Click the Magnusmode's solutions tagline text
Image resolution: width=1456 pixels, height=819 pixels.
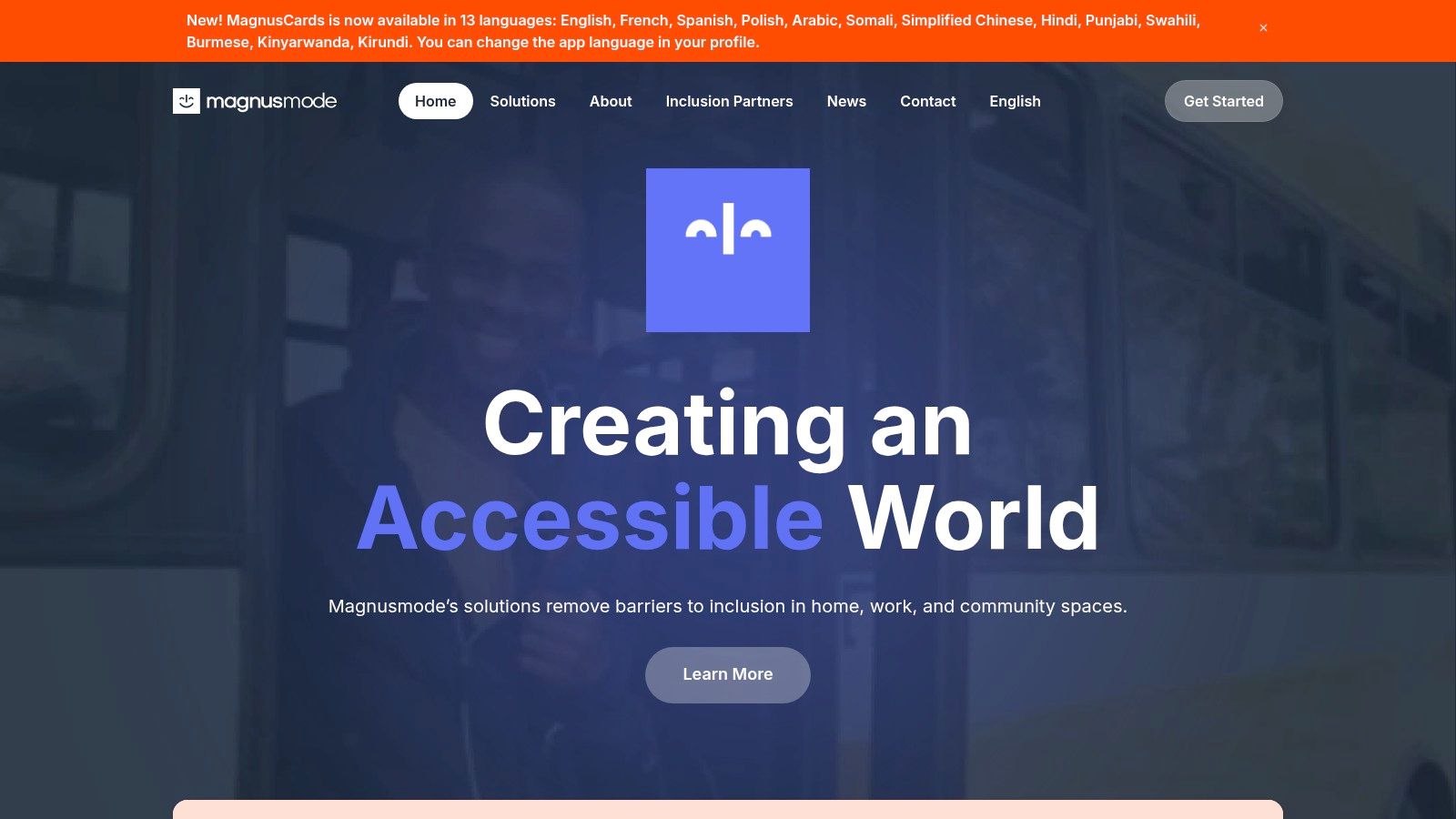coord(728,606)
